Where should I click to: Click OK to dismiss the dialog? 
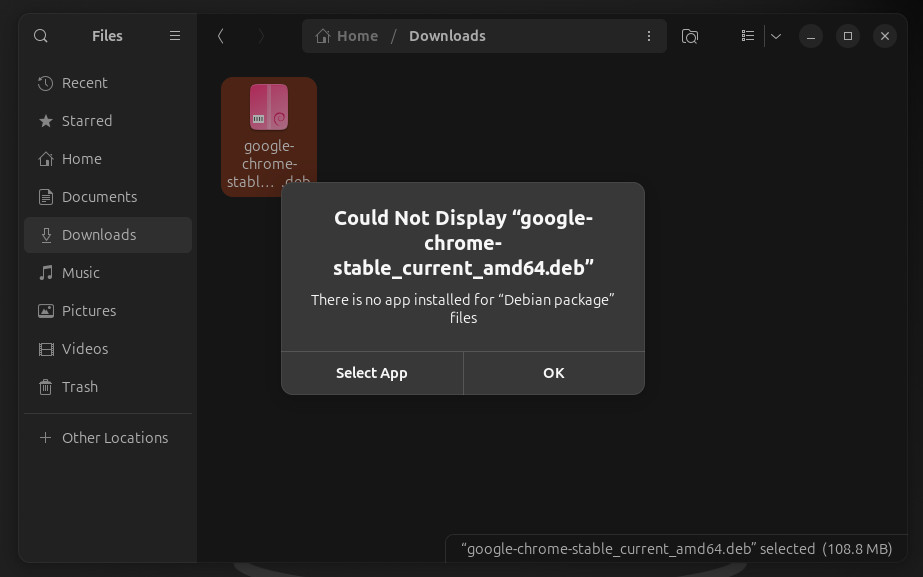(554, 373)
